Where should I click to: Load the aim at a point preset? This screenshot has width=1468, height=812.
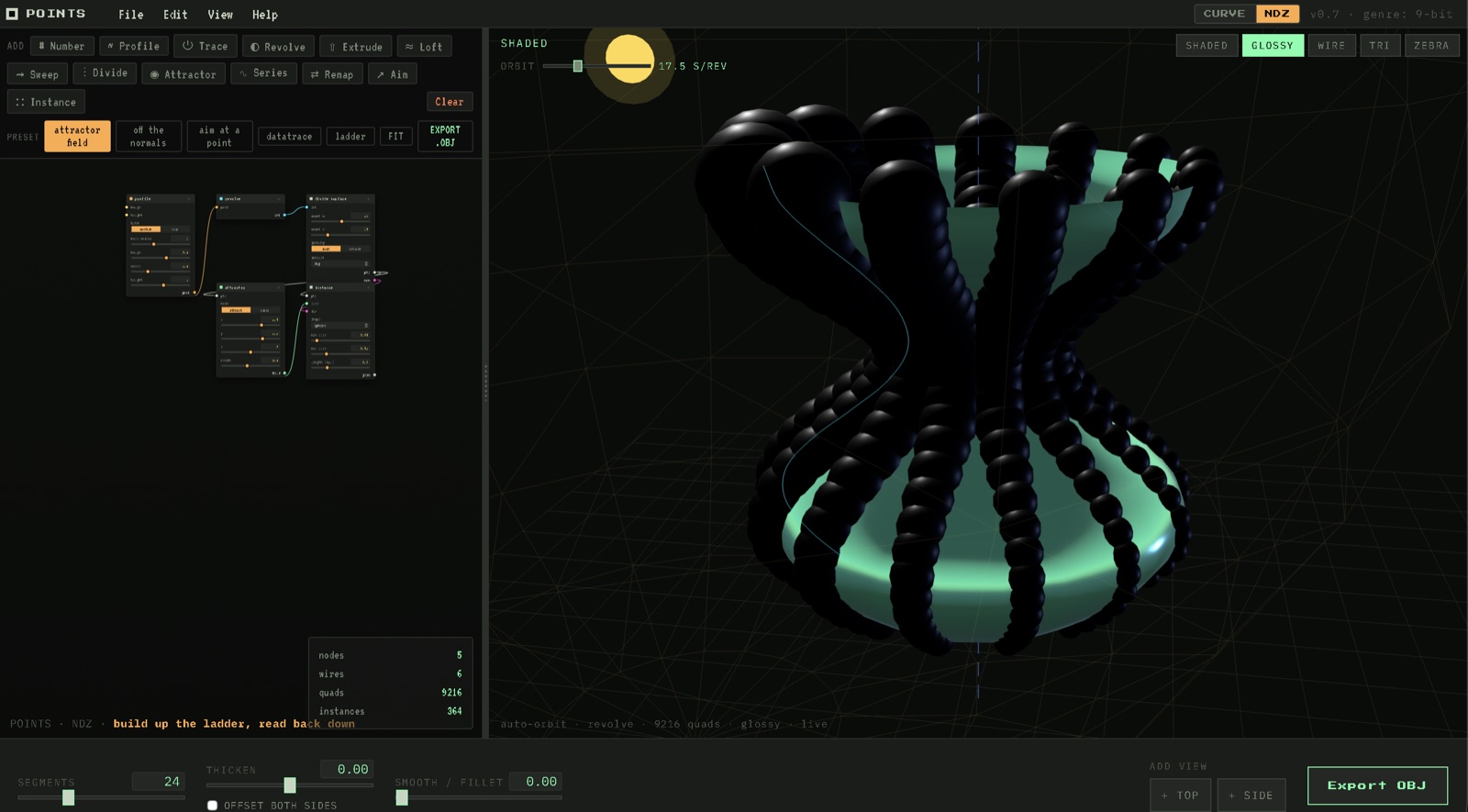[219, 136]
